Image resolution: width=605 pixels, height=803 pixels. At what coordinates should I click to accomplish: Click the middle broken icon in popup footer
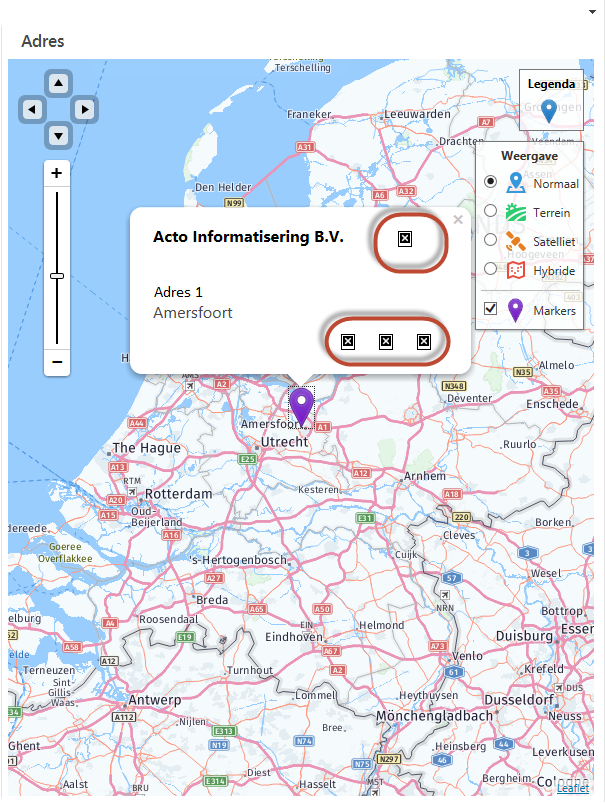click(x=386, y=342)
